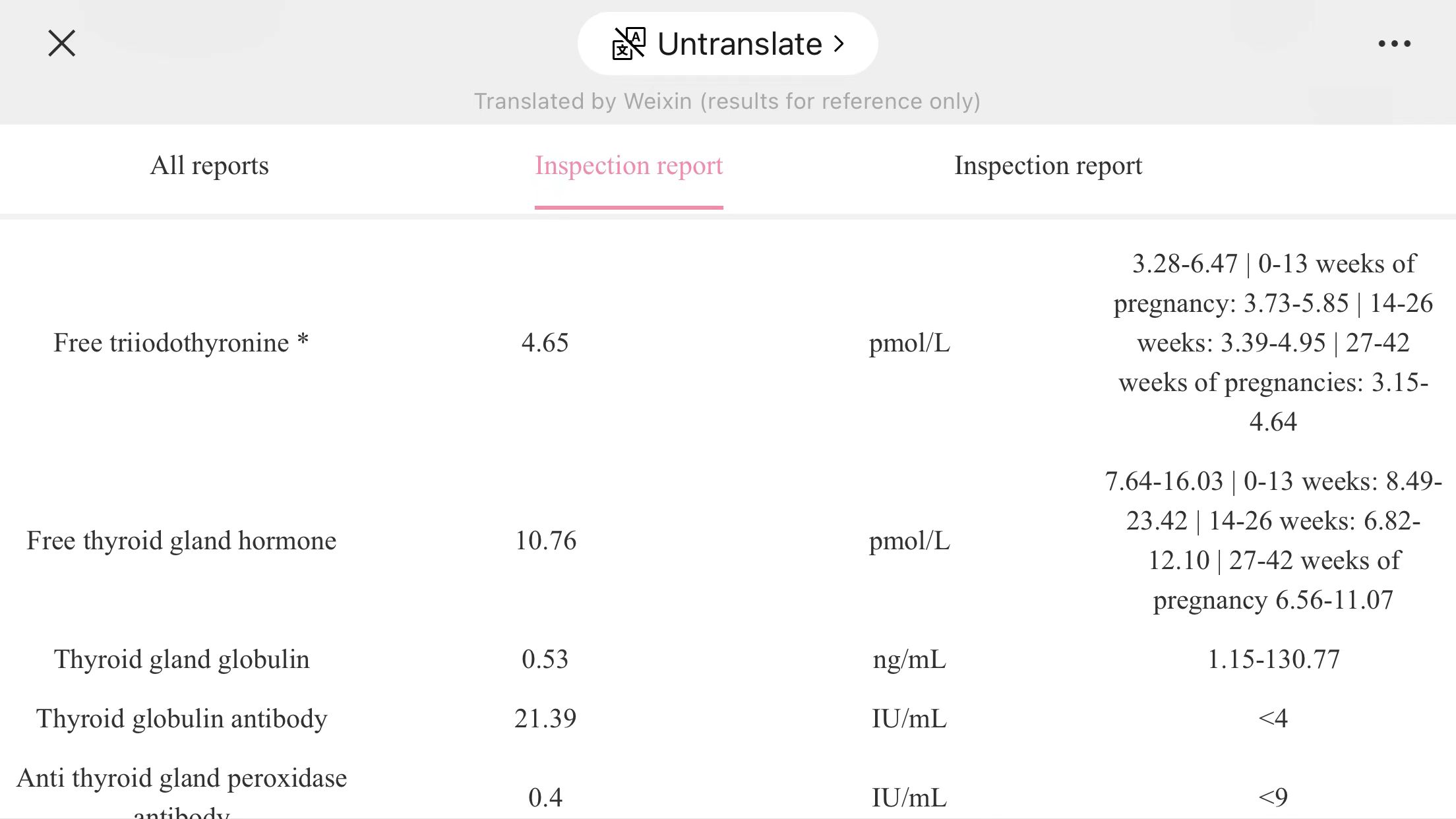Select the 0.53 globulin result
The image size is (1456, 819).
click(545, 659)
